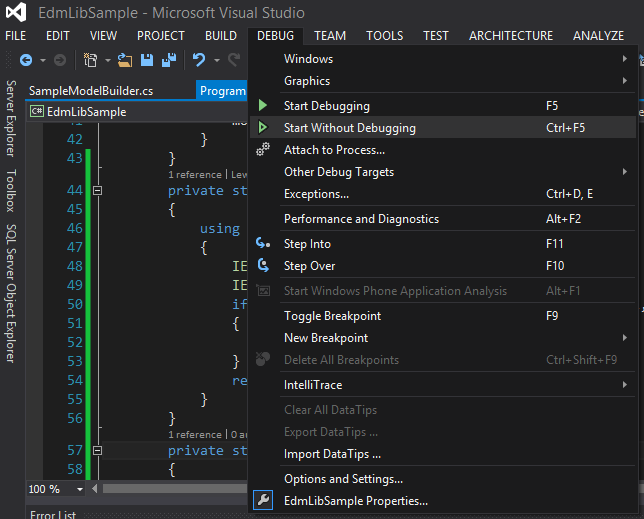
Task: Click the Step Over arrow icon
Action: pyautogui.click(x=263, y=265)
